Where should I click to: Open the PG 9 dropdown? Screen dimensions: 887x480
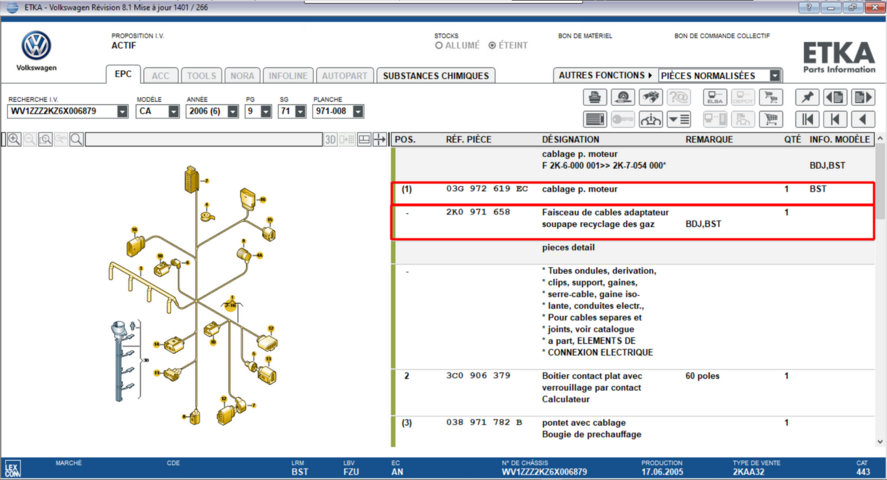tap(266, 111)
